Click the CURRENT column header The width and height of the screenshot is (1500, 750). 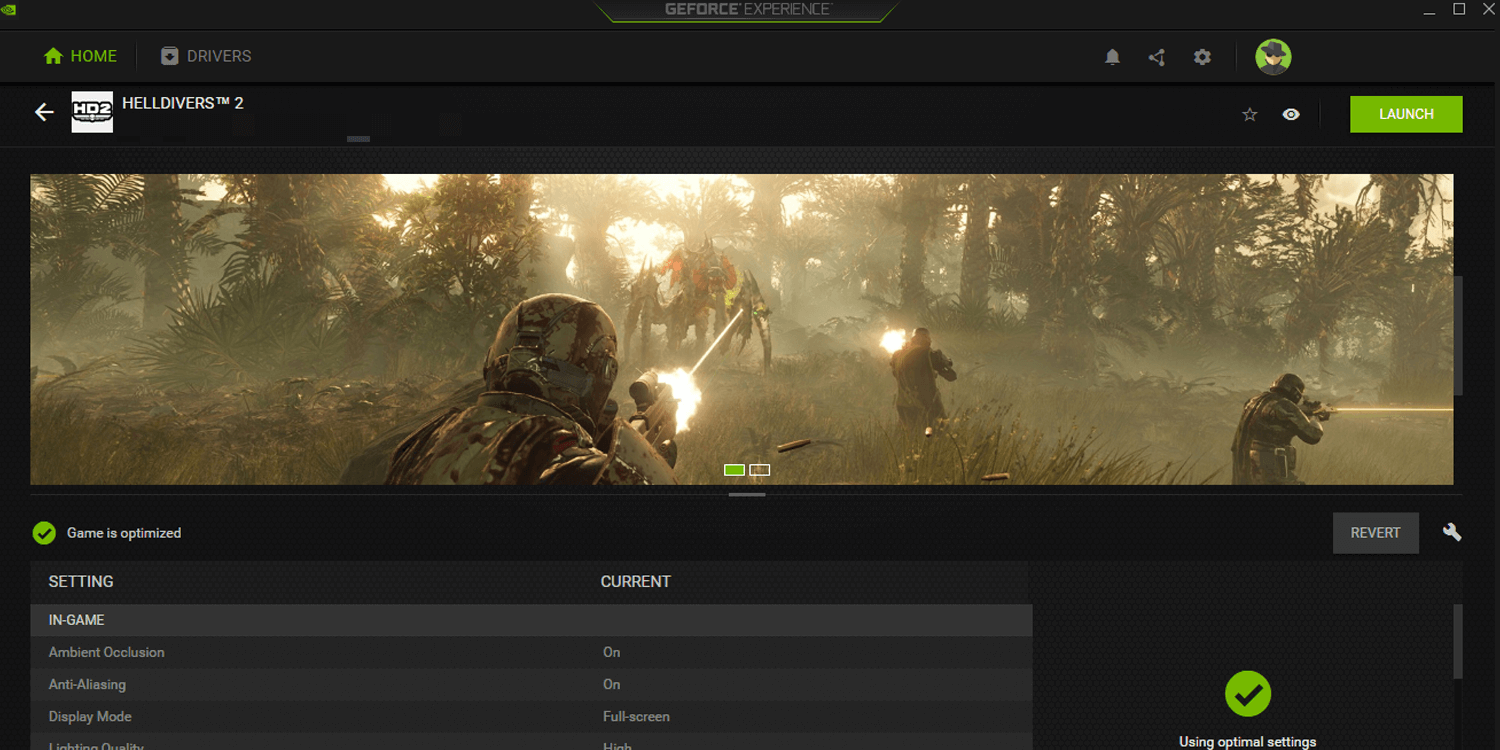pos(635,581)
